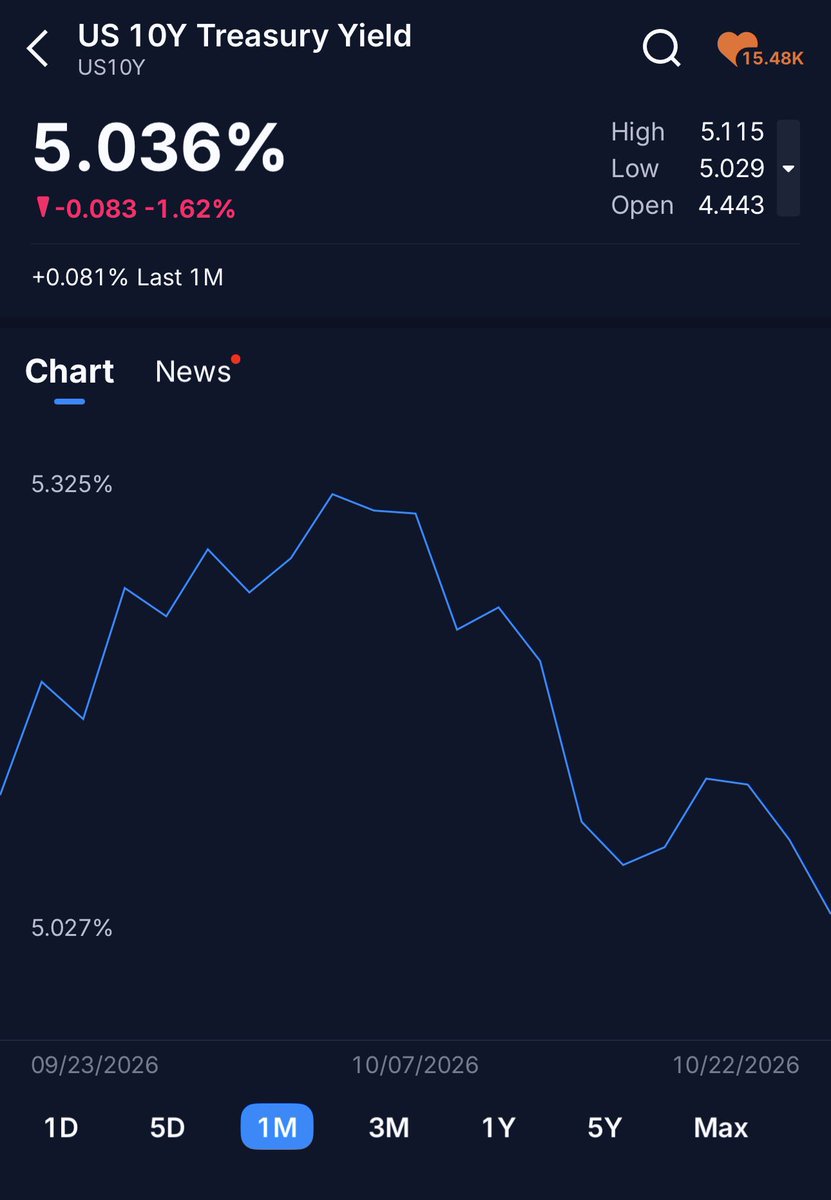Select the Chart tab
Screen dimensions: 831x1200
pos(69,371)
